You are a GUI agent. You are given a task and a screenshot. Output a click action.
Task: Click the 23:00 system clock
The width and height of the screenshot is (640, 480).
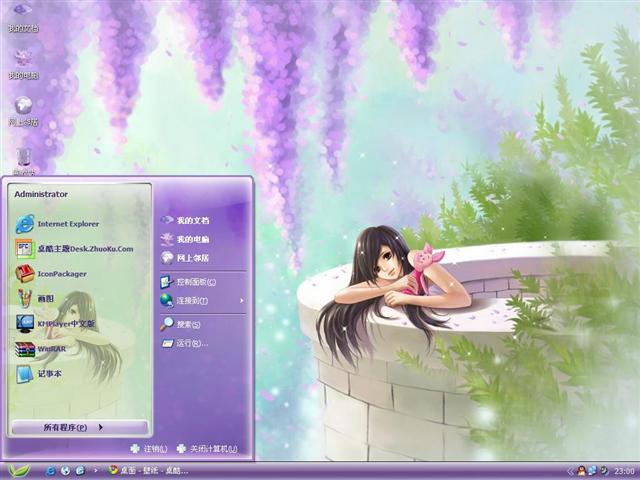[624, 471]
